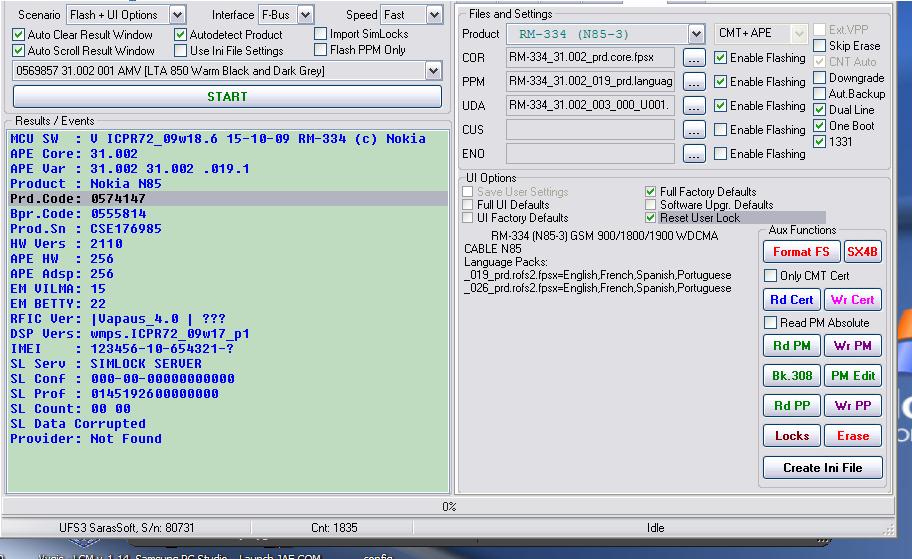Click the Bk.308 button
912x559 pixels.
click(792, 376)
